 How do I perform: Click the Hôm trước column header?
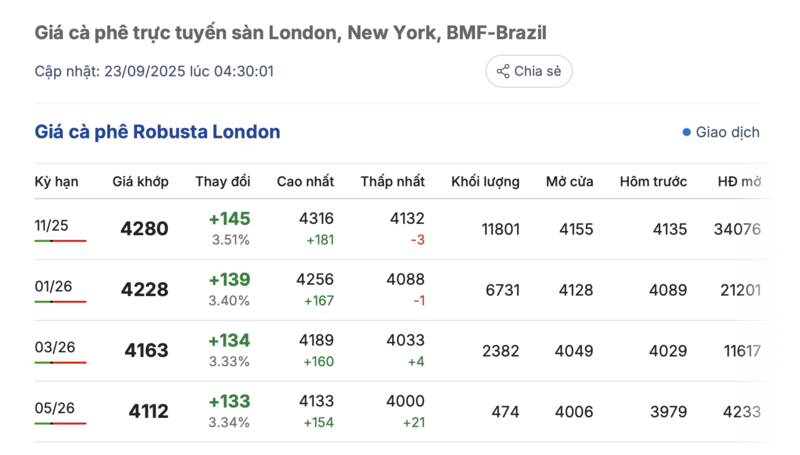point(653,182)
